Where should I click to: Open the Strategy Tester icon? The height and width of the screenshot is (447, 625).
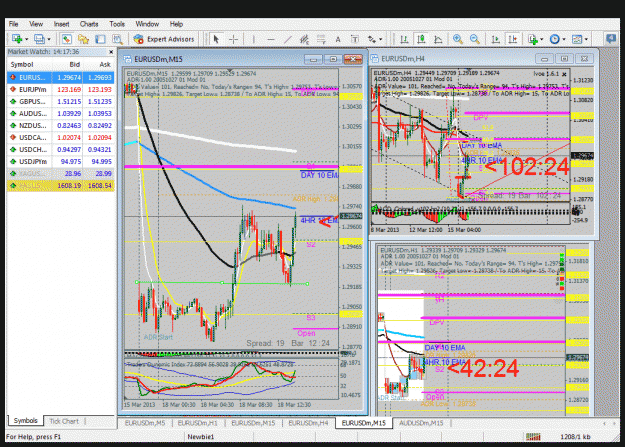(x=117, y=39)
